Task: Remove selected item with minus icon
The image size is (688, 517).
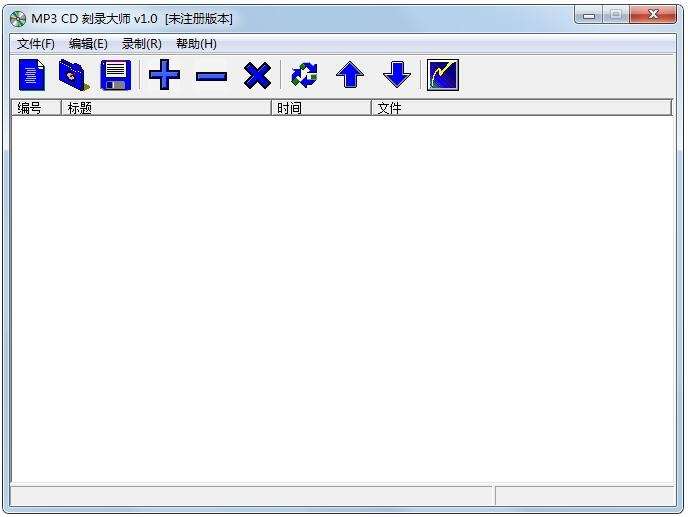Action: coord(211,77)
